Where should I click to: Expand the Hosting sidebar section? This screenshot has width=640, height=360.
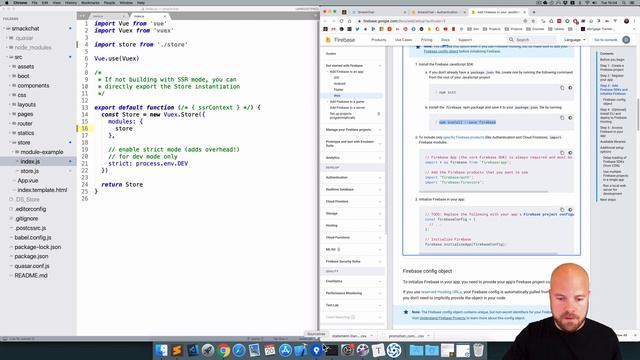coord(353,225)
